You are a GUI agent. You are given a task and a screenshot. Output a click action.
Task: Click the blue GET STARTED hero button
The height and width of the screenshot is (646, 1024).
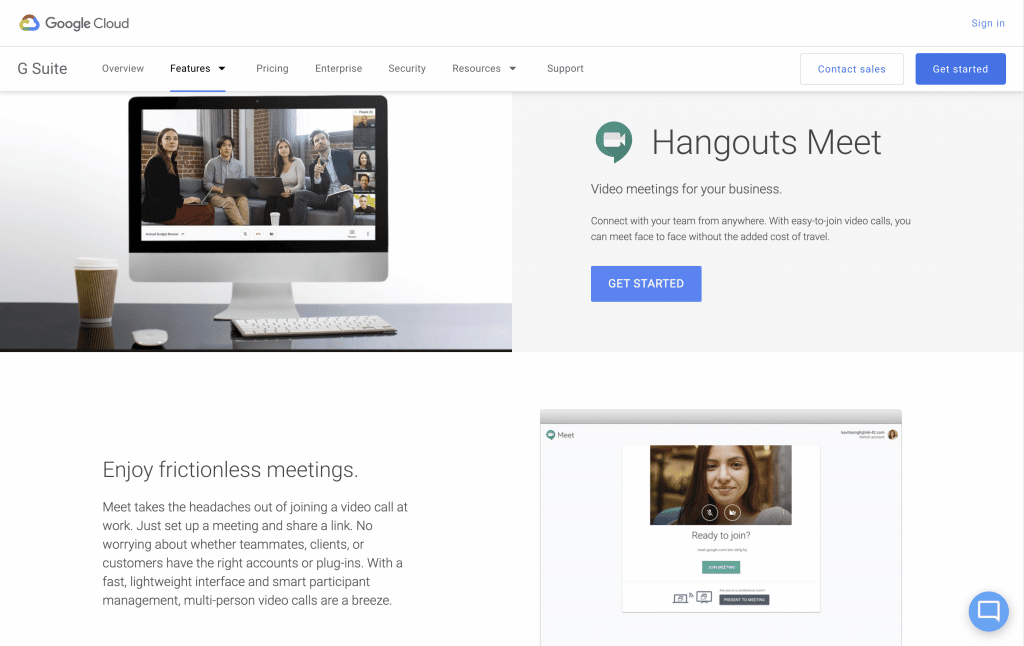646,283
